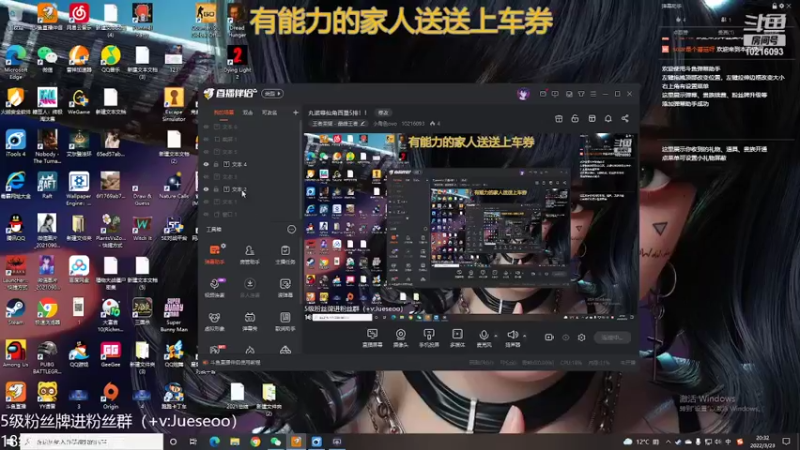The height and width of the screenshot is (450, 800).
Task: Click the unlock padlock icon above preview
Action: 575,118
